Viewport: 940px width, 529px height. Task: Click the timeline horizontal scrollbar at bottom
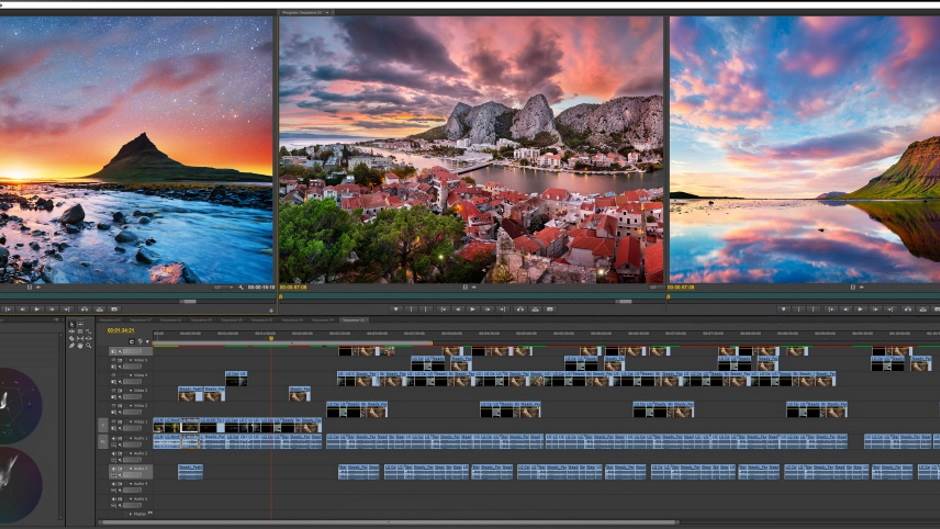pyautogui.click(x=400, y=522)
